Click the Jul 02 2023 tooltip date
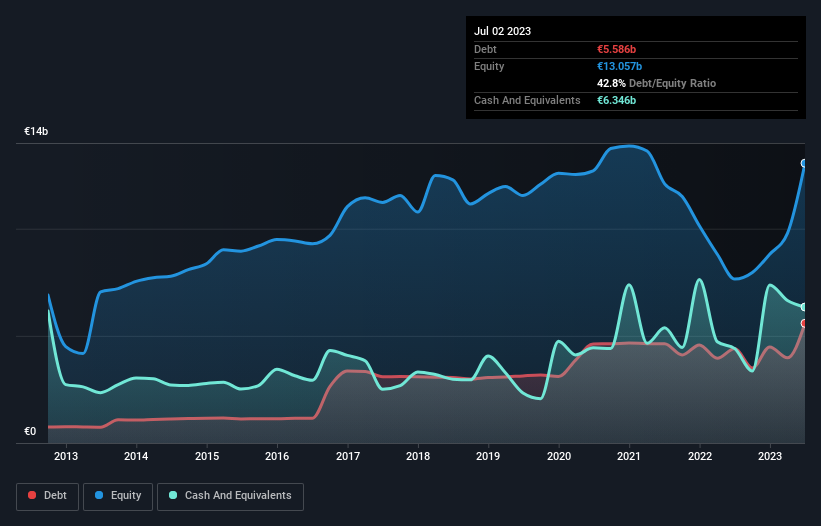This screenshot has width=821, height=526. click(503, 31)
